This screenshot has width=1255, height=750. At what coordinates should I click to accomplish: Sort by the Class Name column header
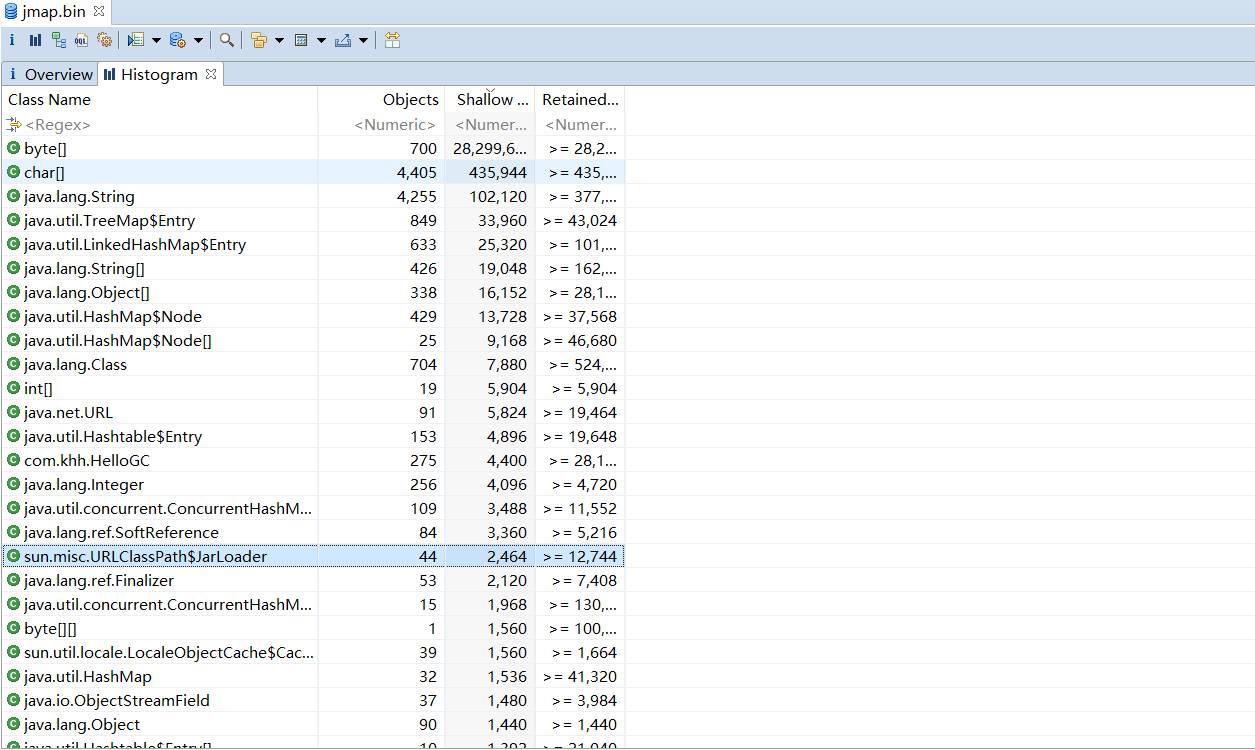(50, 99)
